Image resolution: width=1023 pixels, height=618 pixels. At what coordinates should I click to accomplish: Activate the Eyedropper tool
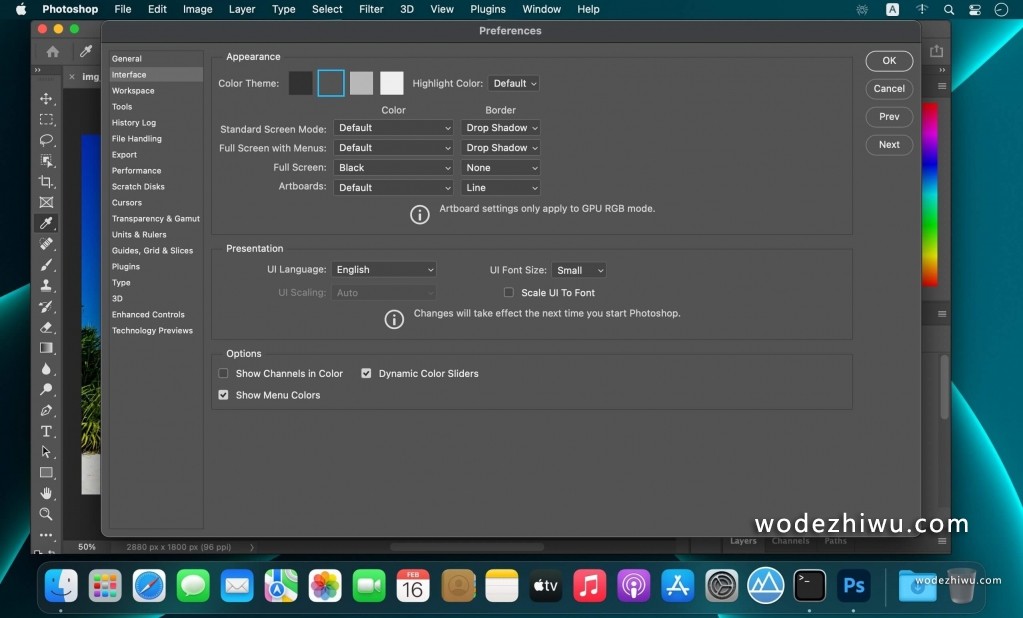click(x=46, y=223)
